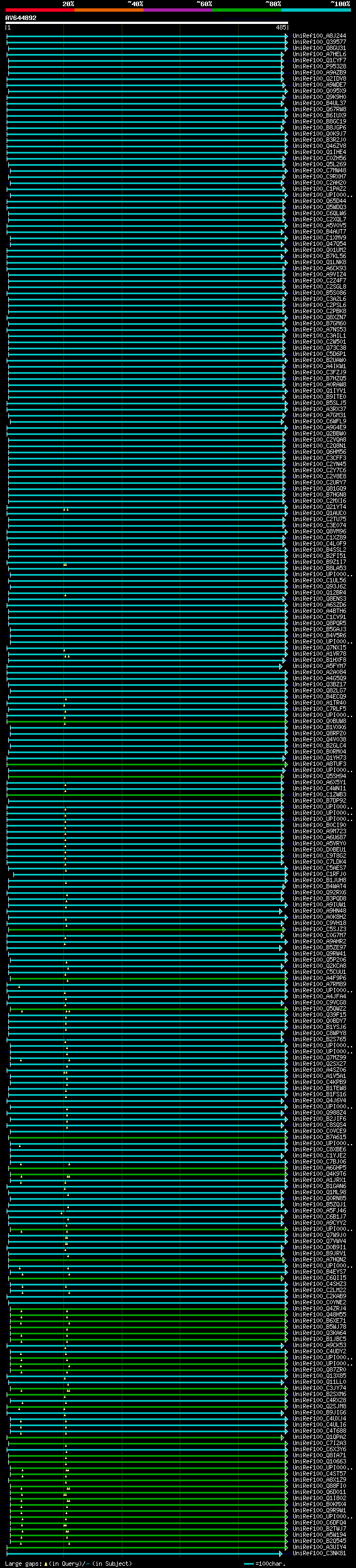Select label UniRef100_C5SJZ3
Image resolution: width=356 pixels, height=1568 pixels.
click(x=319, y=929)
